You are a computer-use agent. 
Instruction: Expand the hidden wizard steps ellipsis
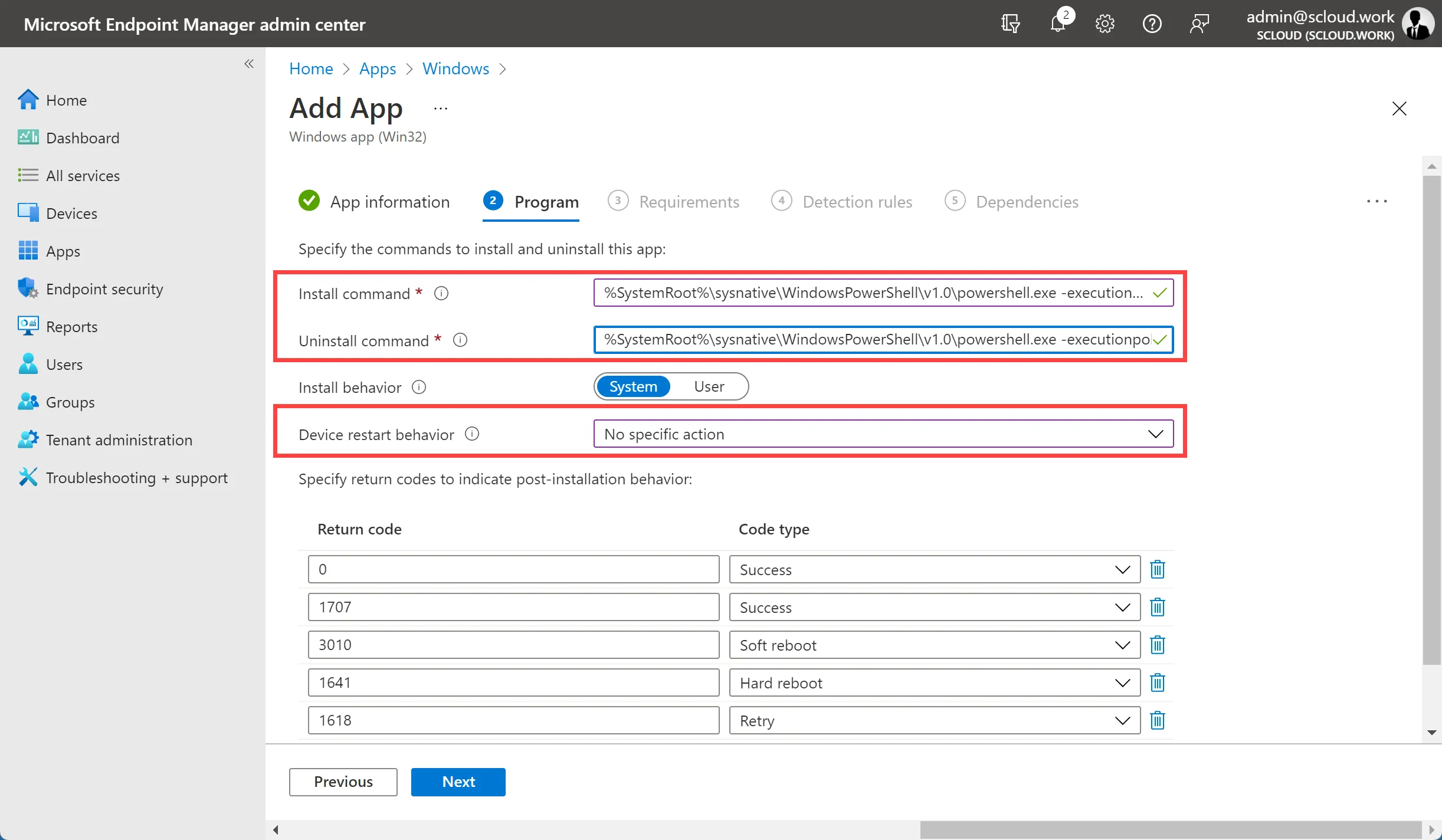coord(1377,202)
